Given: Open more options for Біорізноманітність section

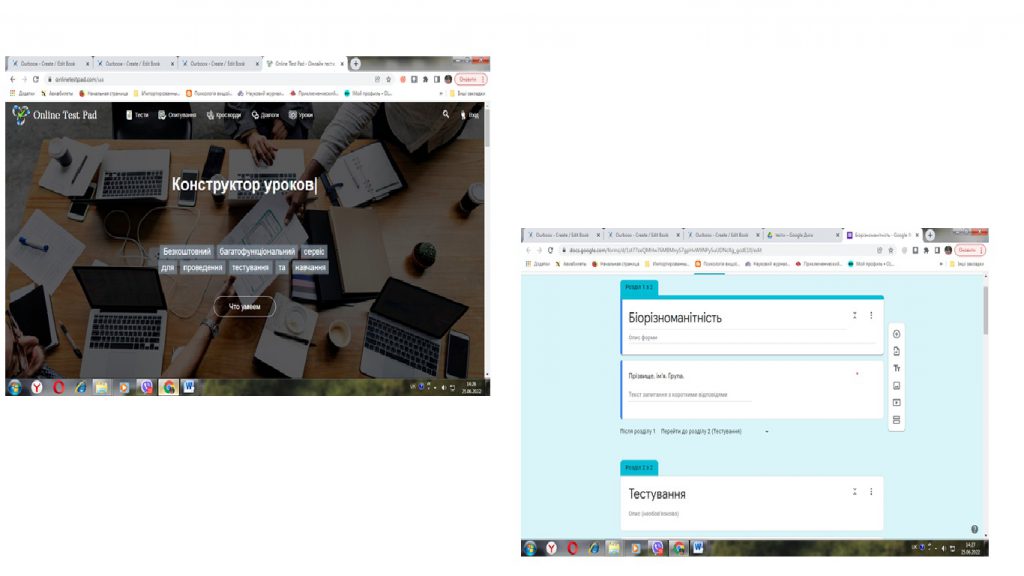Looking at the screenshot, I should point(871,315).
